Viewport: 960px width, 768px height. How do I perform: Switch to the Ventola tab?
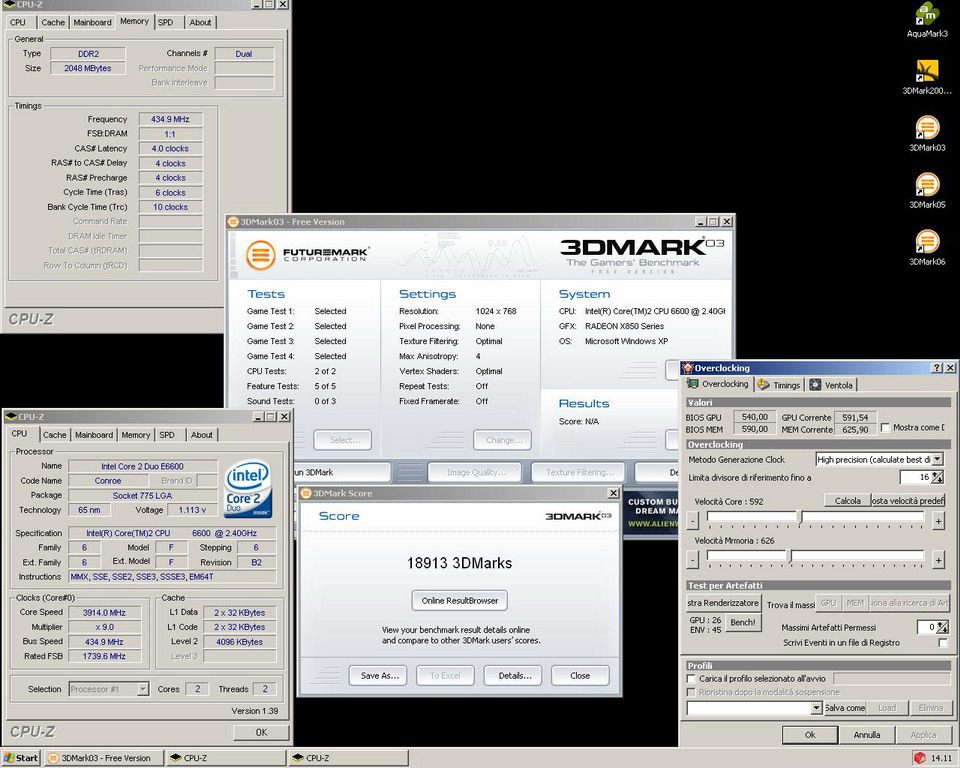coord(831,385)
